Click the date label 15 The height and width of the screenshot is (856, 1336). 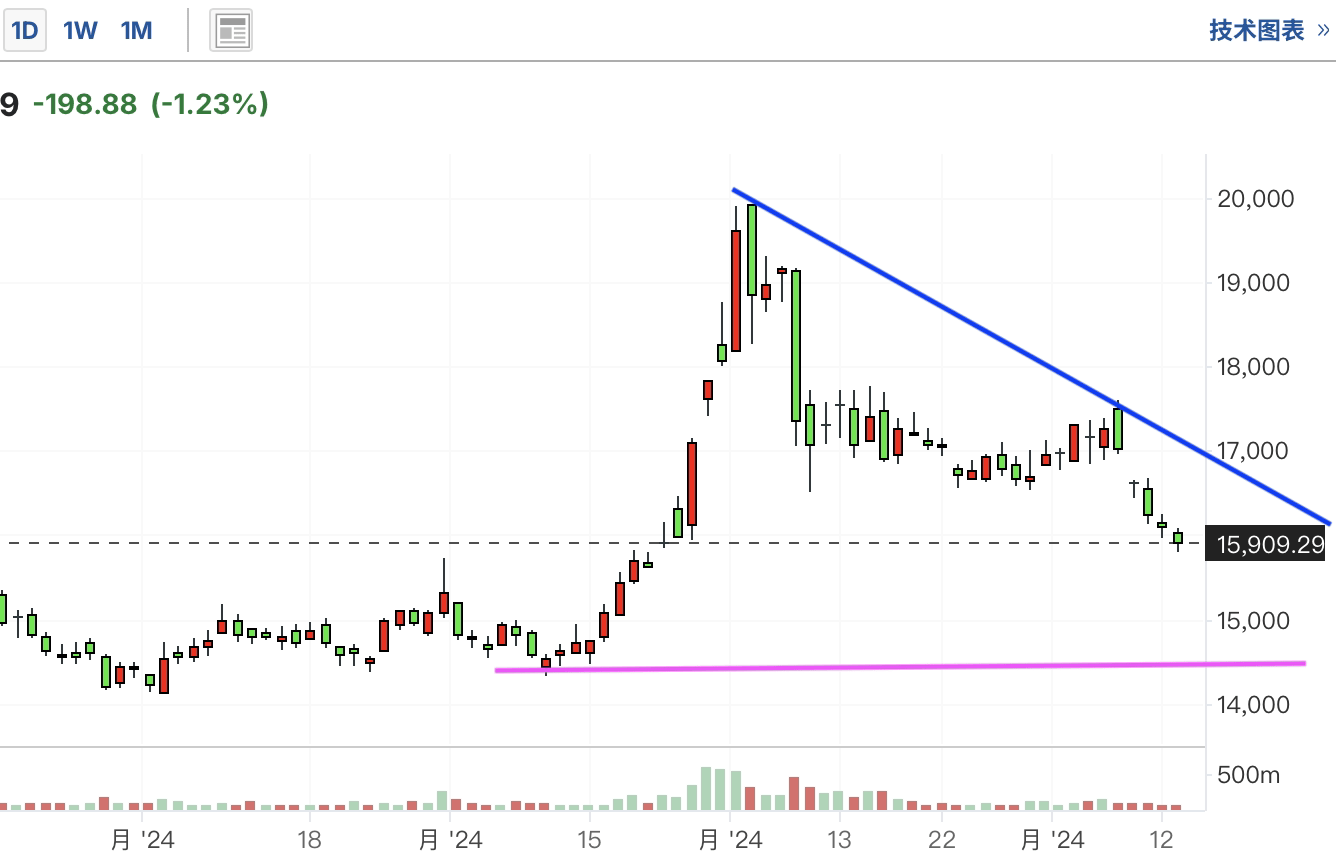tap(589, 839)
